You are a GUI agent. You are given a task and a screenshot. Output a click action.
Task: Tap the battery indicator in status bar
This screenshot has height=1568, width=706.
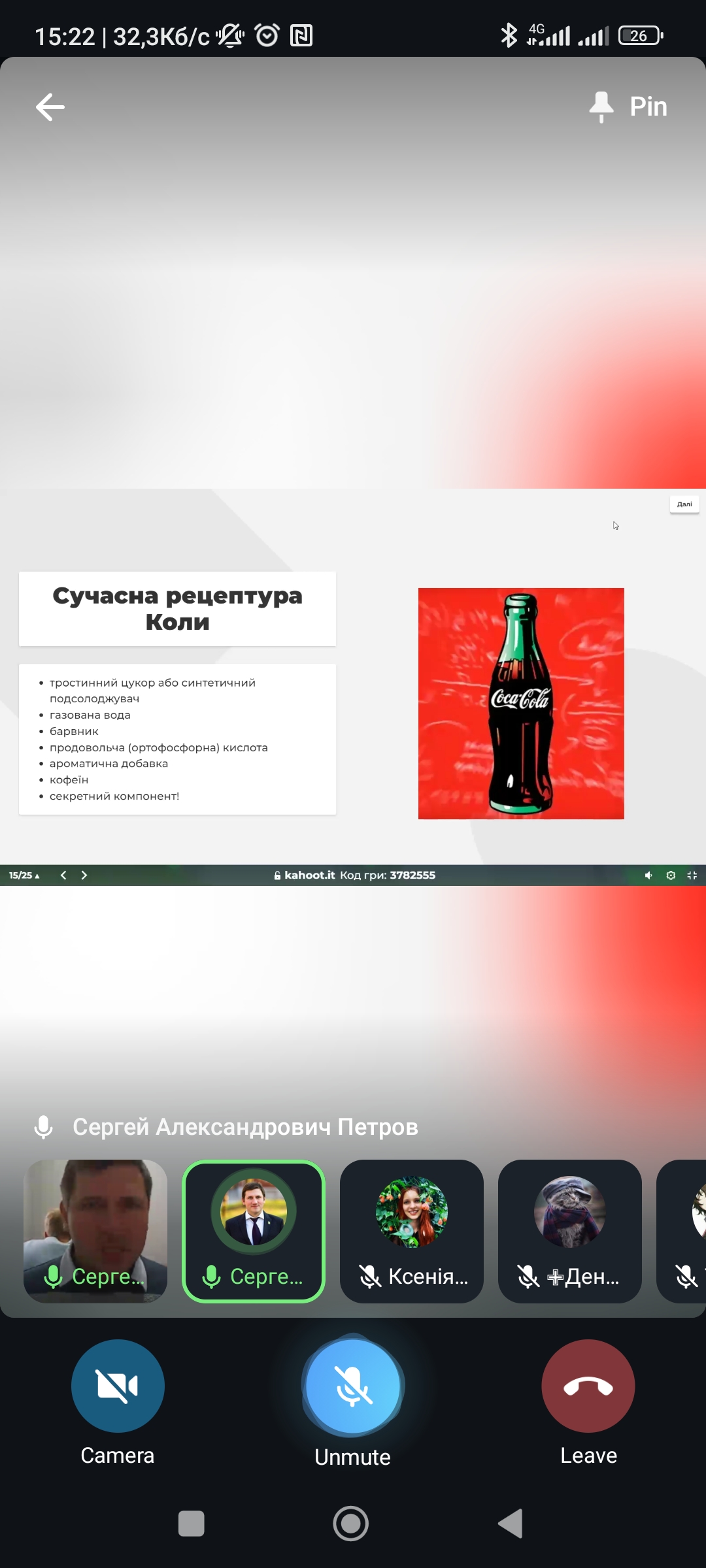coord(641,35)
